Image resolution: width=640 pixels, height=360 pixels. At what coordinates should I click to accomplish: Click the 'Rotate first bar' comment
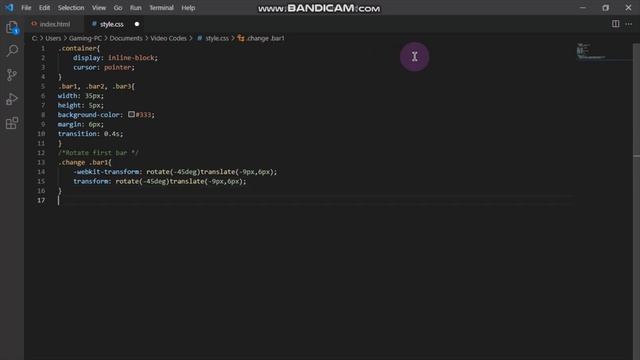point(98,153)
